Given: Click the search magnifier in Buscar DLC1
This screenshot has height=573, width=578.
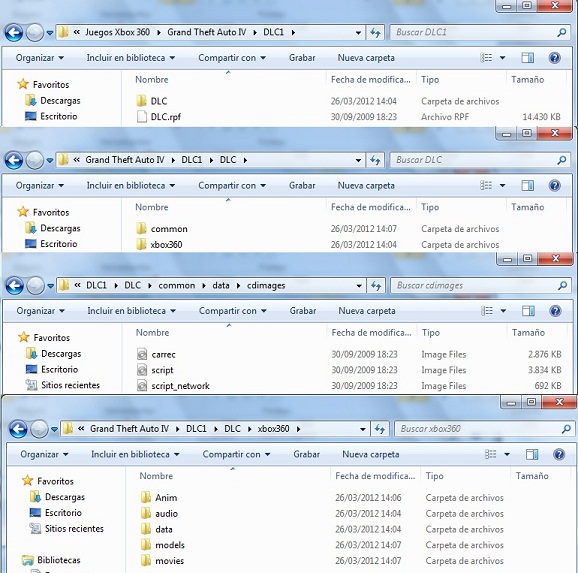Looking at the screenshot, I should point(561,32).
